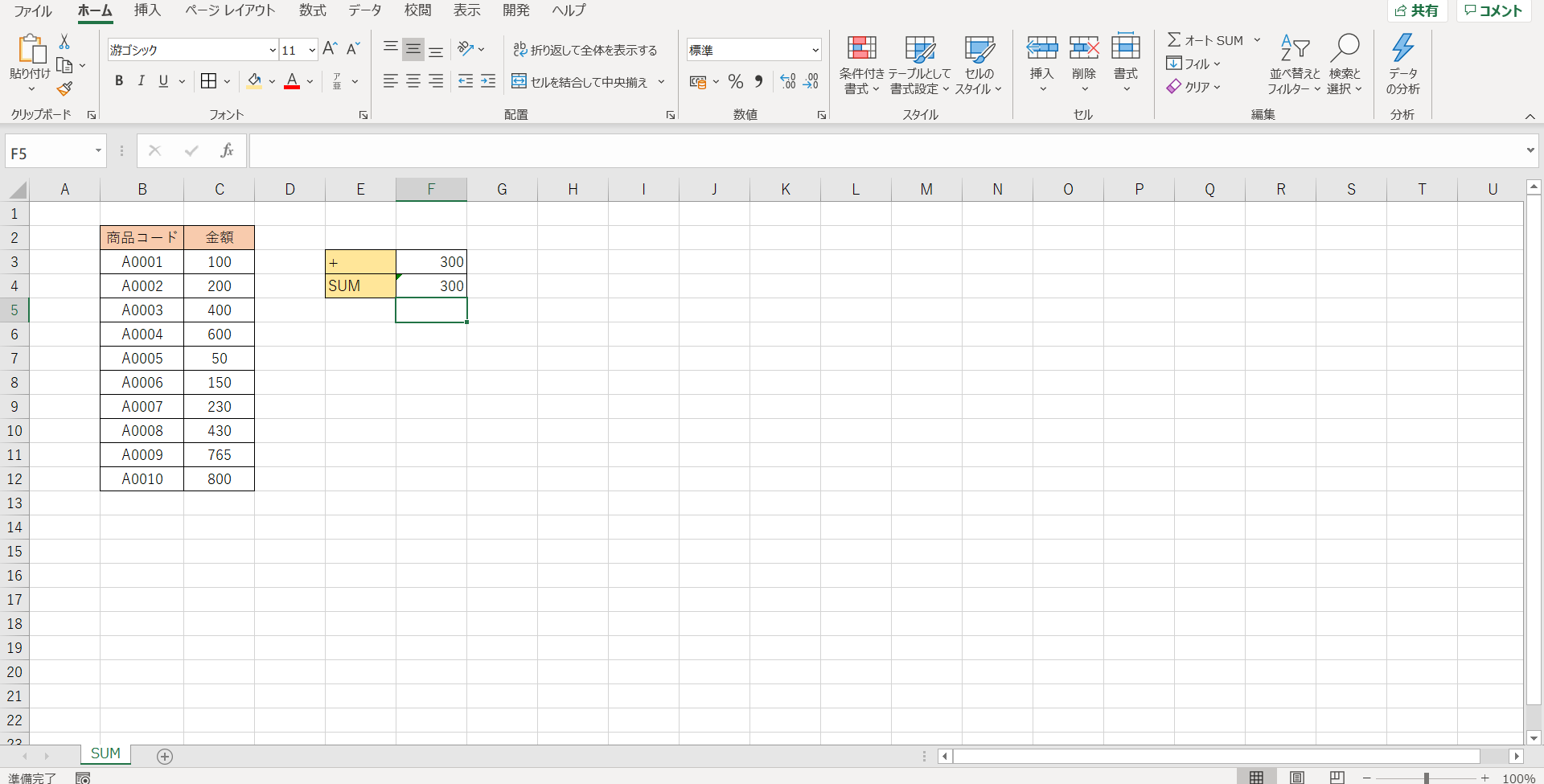
Task: Toggle wrap text (折り返して全体を表示する)
Action: [x=585, y=50]
